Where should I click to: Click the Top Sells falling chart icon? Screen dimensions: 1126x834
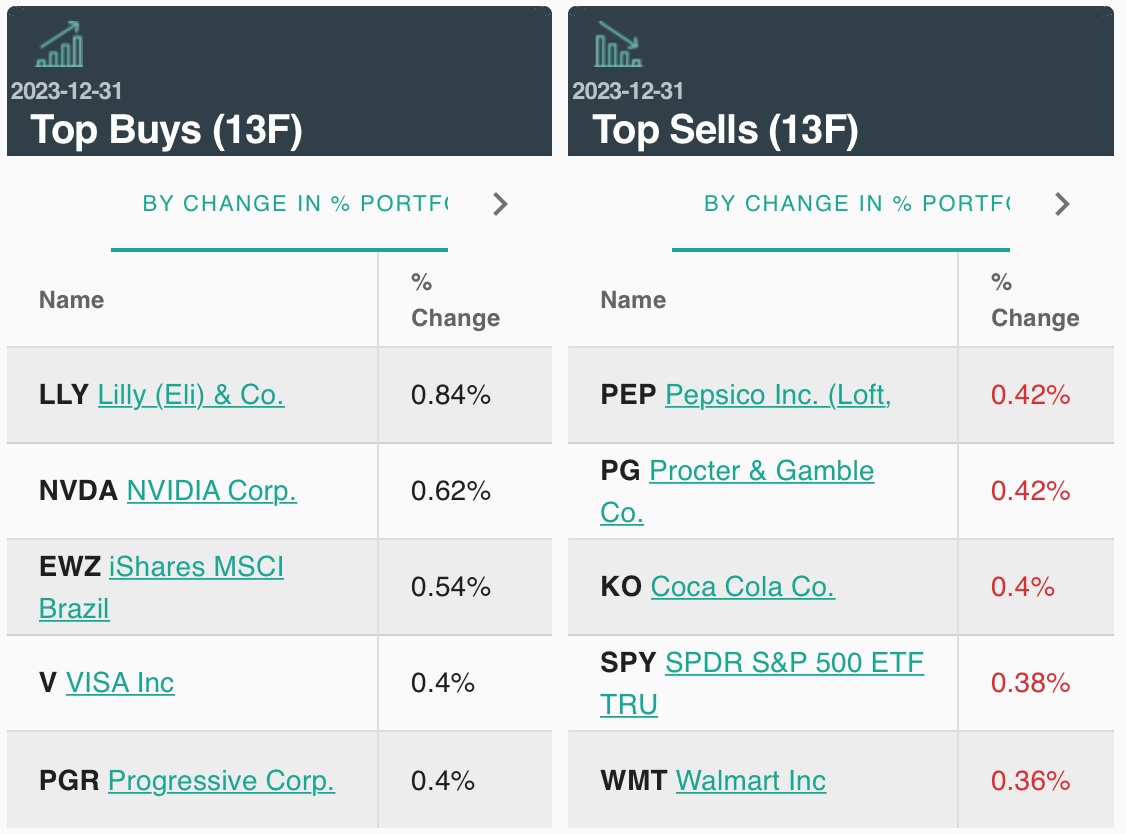(618, 46)
